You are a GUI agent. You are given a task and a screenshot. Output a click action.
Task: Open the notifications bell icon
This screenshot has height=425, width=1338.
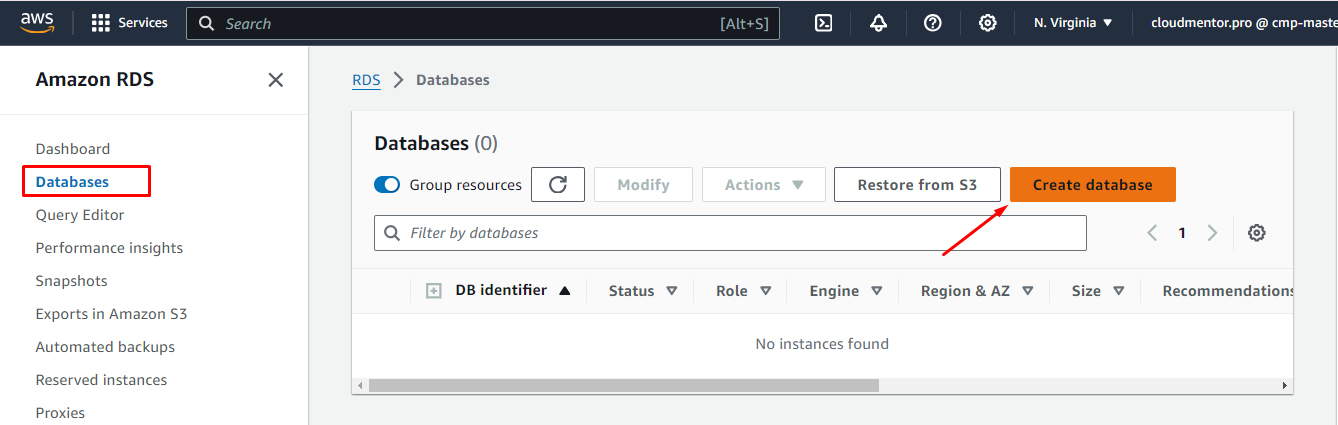point(878,23)
